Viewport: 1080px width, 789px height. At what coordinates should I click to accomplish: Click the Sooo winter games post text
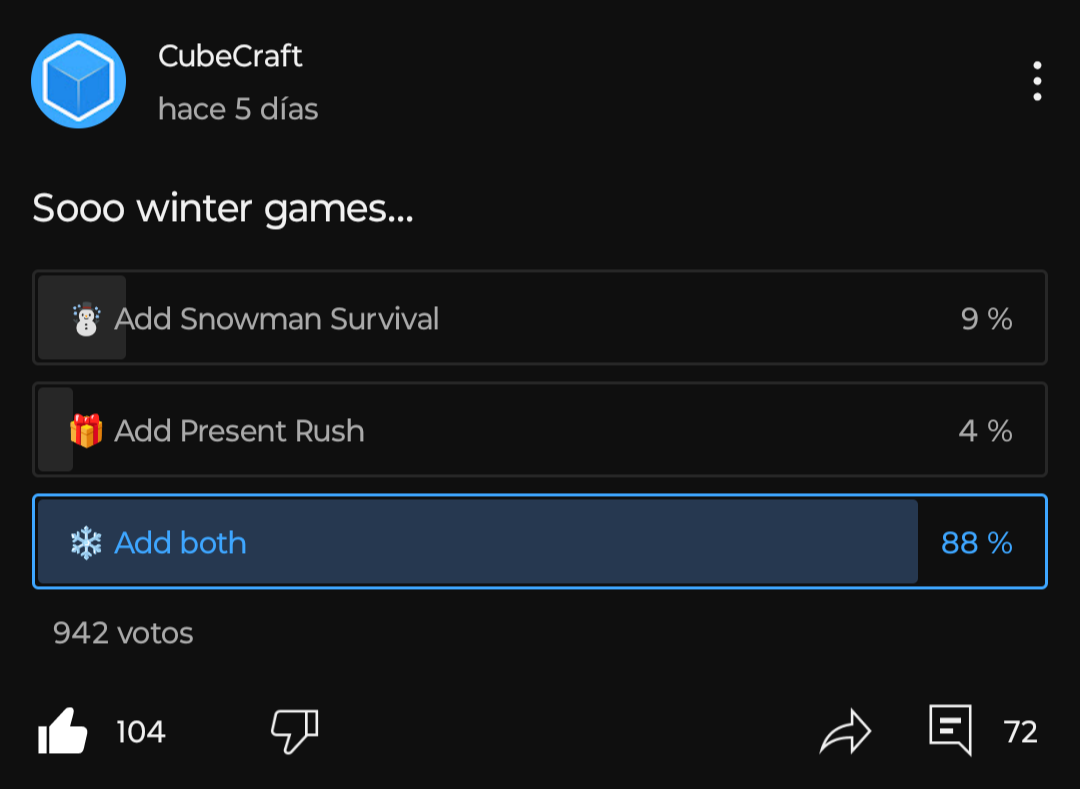(x=223, y=208)
